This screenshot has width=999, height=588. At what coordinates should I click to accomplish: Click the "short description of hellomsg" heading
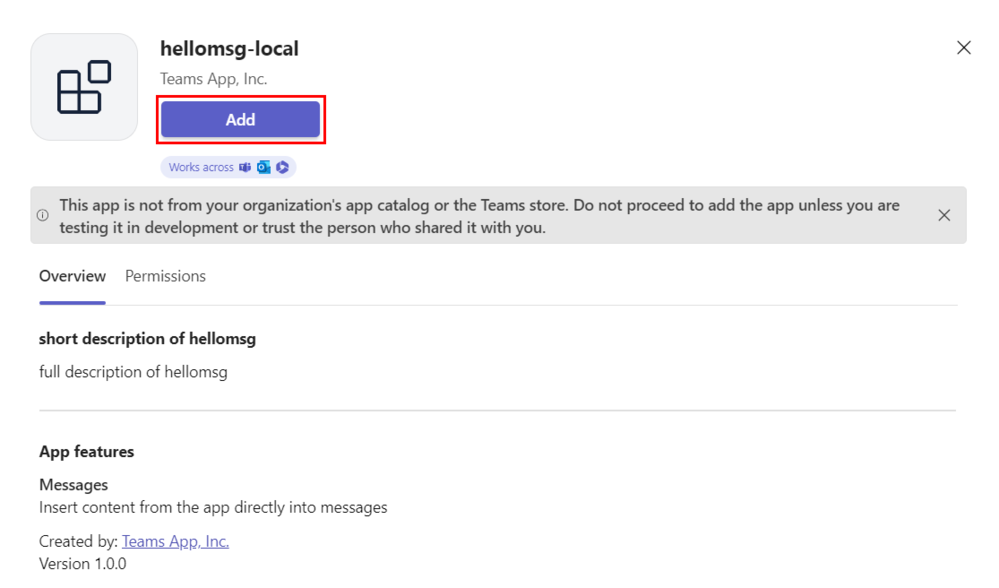(147, 339)
